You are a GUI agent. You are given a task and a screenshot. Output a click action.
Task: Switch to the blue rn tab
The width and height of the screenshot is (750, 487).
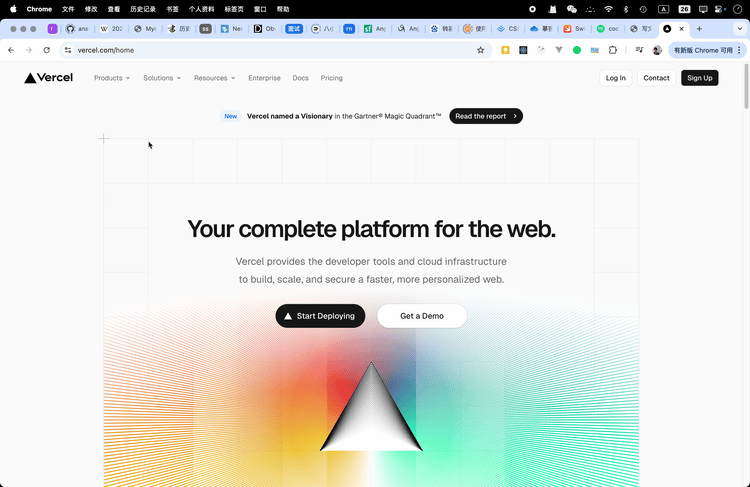tap(349, 29)
